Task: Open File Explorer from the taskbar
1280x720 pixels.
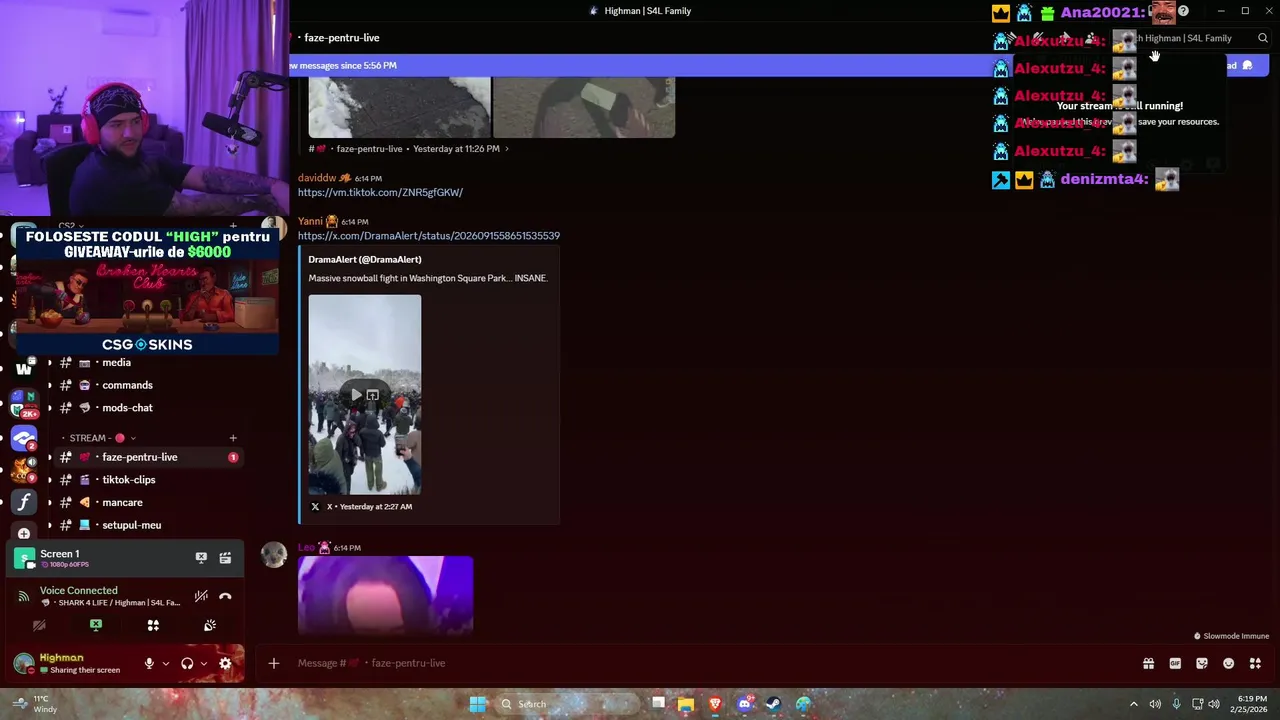Action: click(686, 704)
